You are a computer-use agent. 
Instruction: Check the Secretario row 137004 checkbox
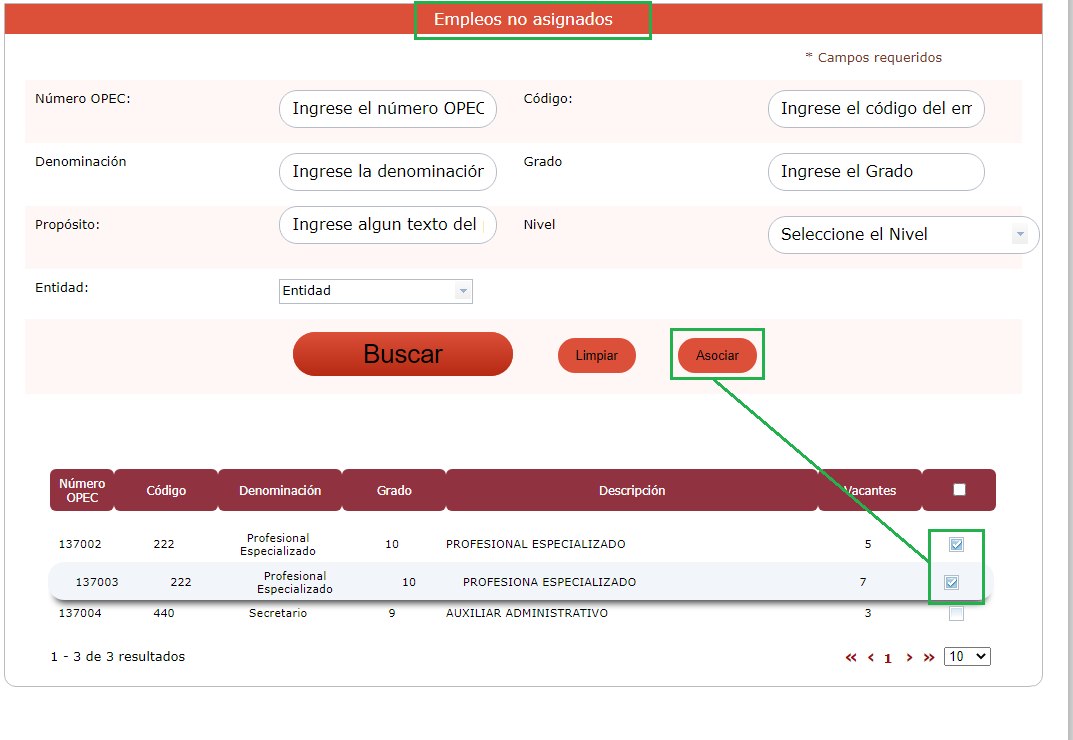pos(957,614)
